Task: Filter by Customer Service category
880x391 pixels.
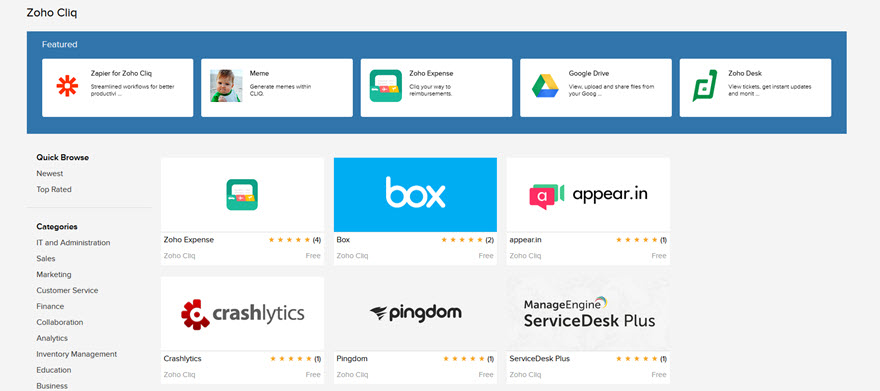Action: click(x=67, y=291)
